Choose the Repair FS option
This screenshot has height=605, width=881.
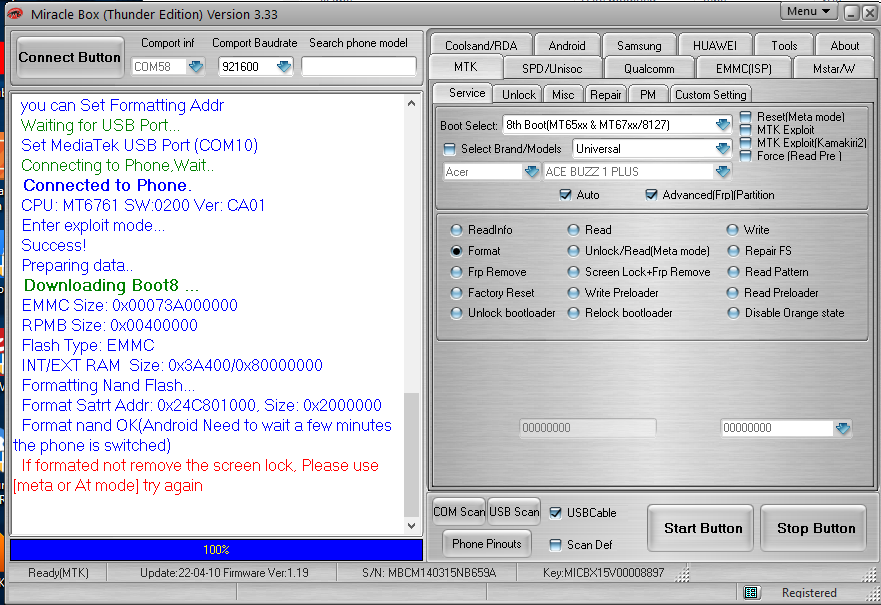tap(733, 251)
